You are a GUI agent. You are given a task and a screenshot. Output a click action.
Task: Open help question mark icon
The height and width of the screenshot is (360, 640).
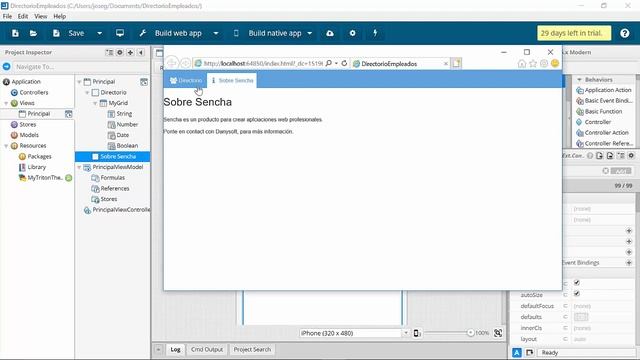click(624, 33)
